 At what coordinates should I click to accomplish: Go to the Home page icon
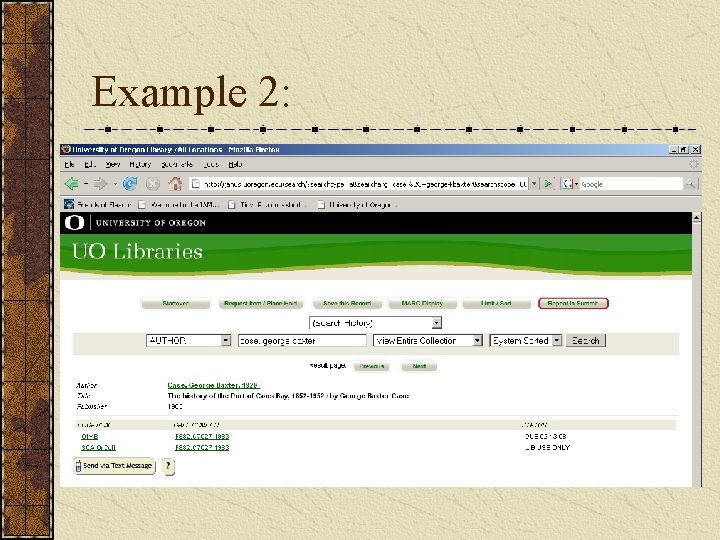(x=175, y=184)
